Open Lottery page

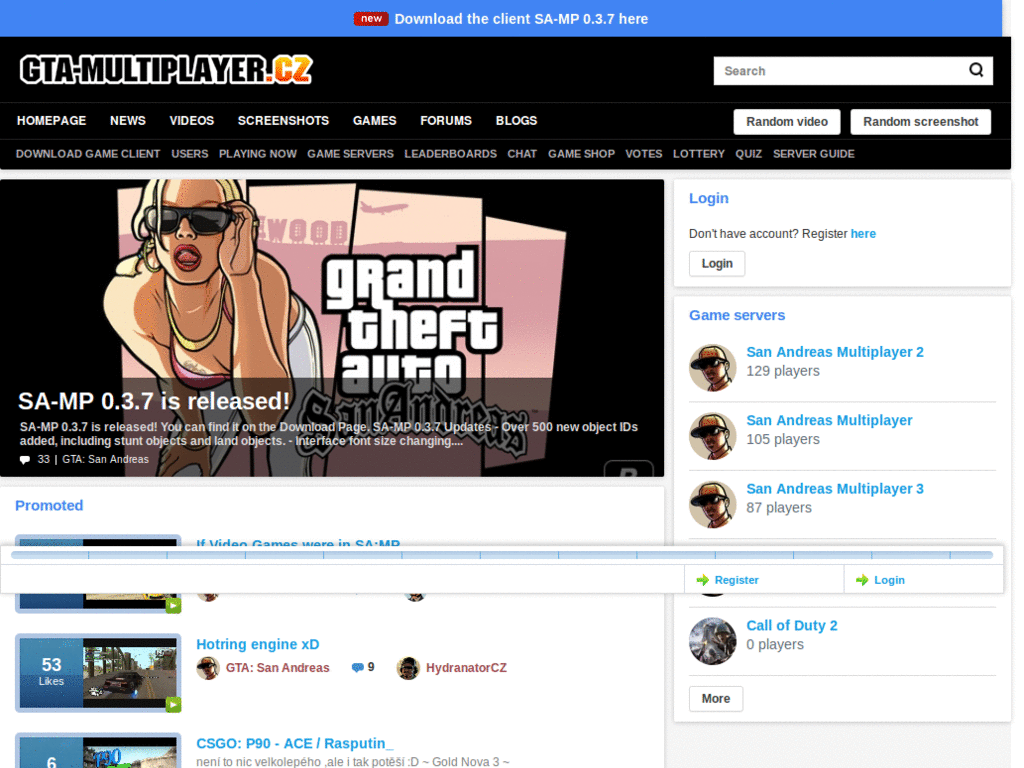tap(699, 154)
